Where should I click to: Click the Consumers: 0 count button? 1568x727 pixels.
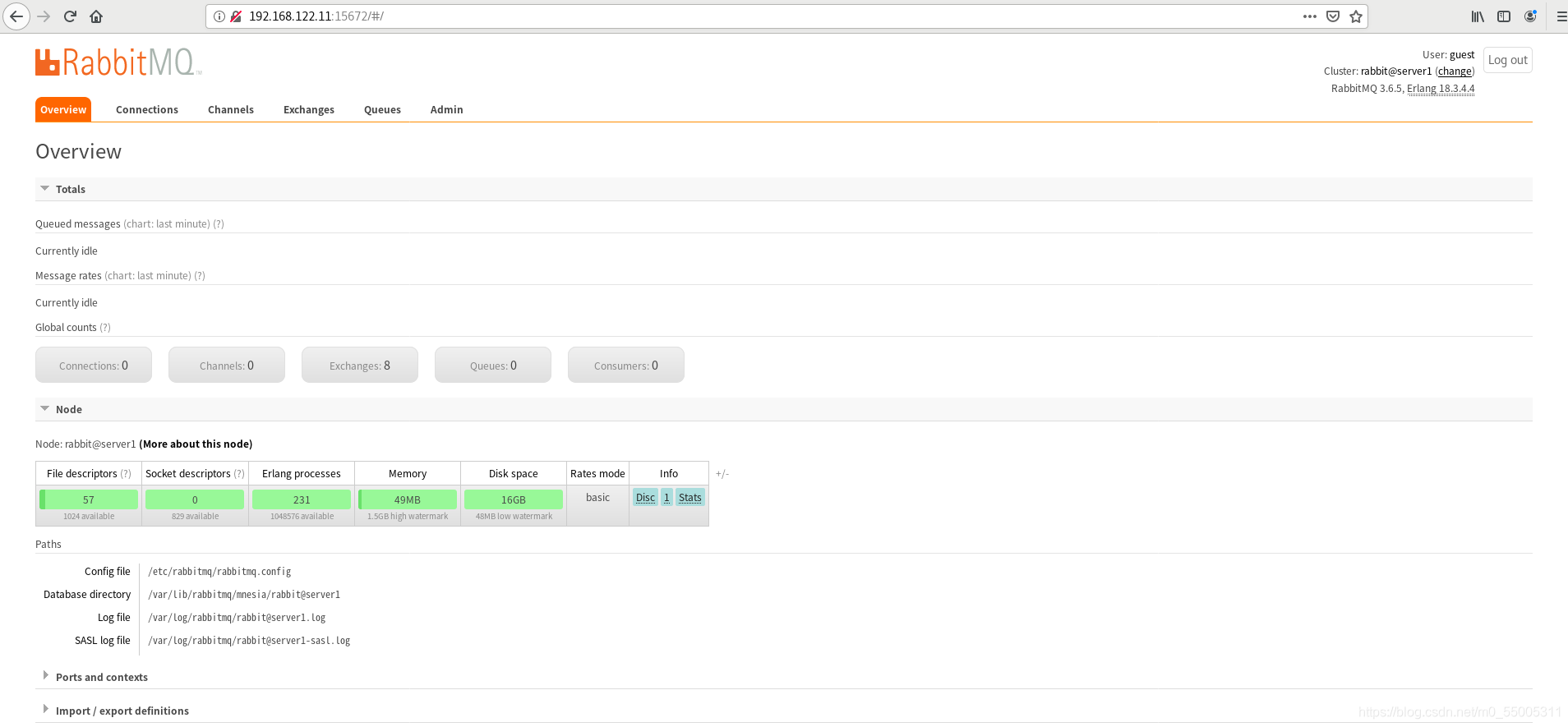[626, 365]
